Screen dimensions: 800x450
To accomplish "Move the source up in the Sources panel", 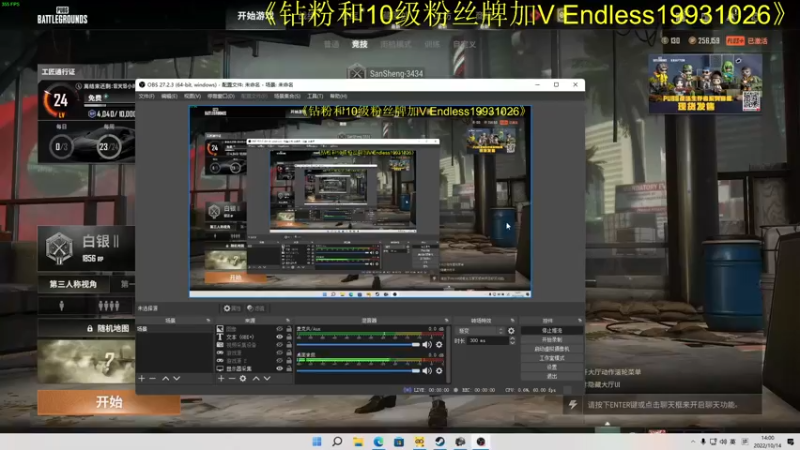I will click(256, 379).
